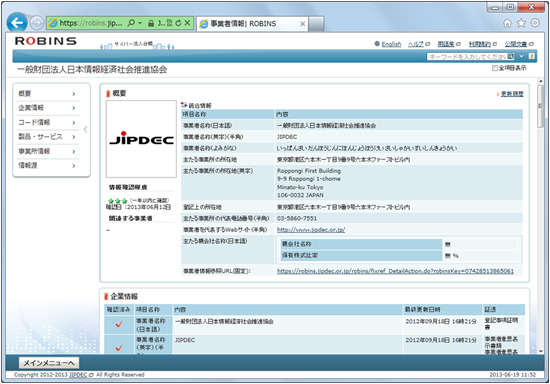Click the red checkmark in JIPDEC 英字 row

119,347
